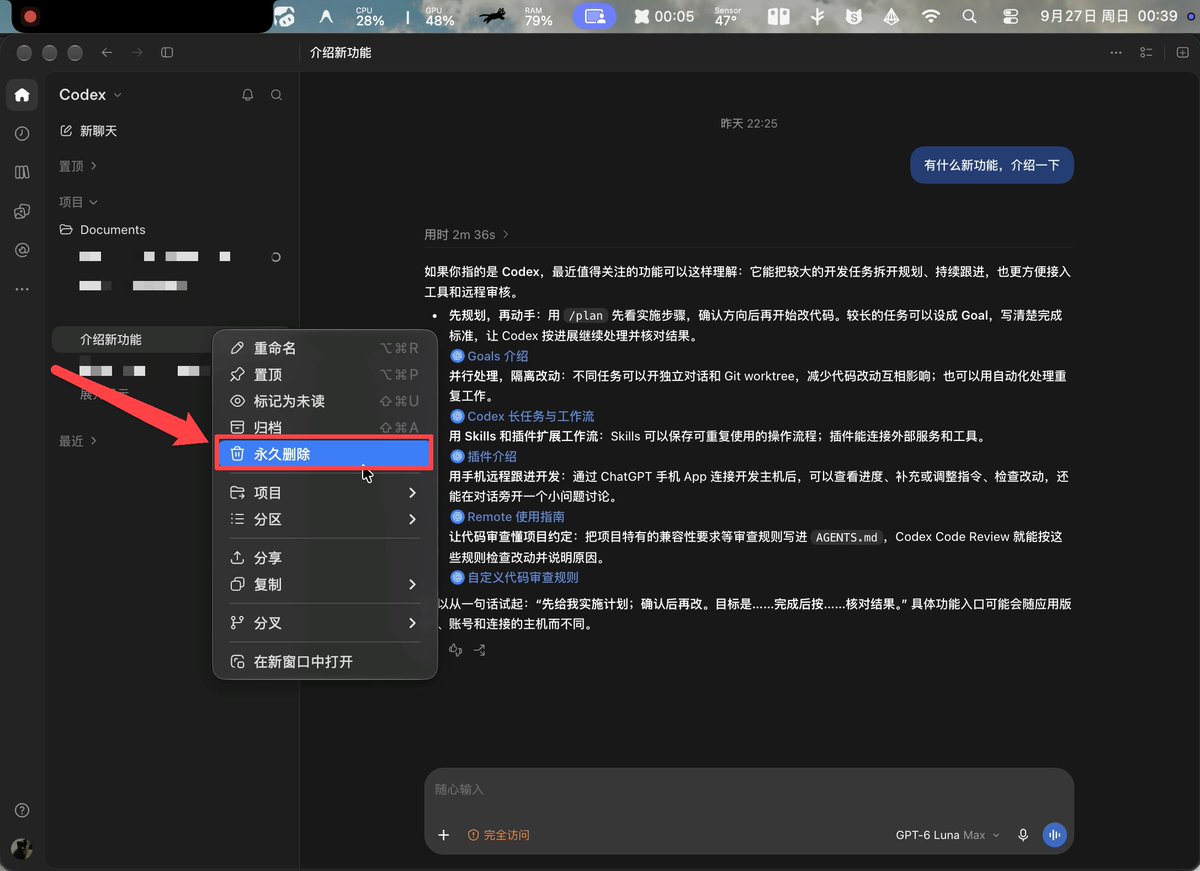The width and height of the screenshot is (1200, 871).
Task: Click 完全访问 permission button
Action: pos(499,835)
